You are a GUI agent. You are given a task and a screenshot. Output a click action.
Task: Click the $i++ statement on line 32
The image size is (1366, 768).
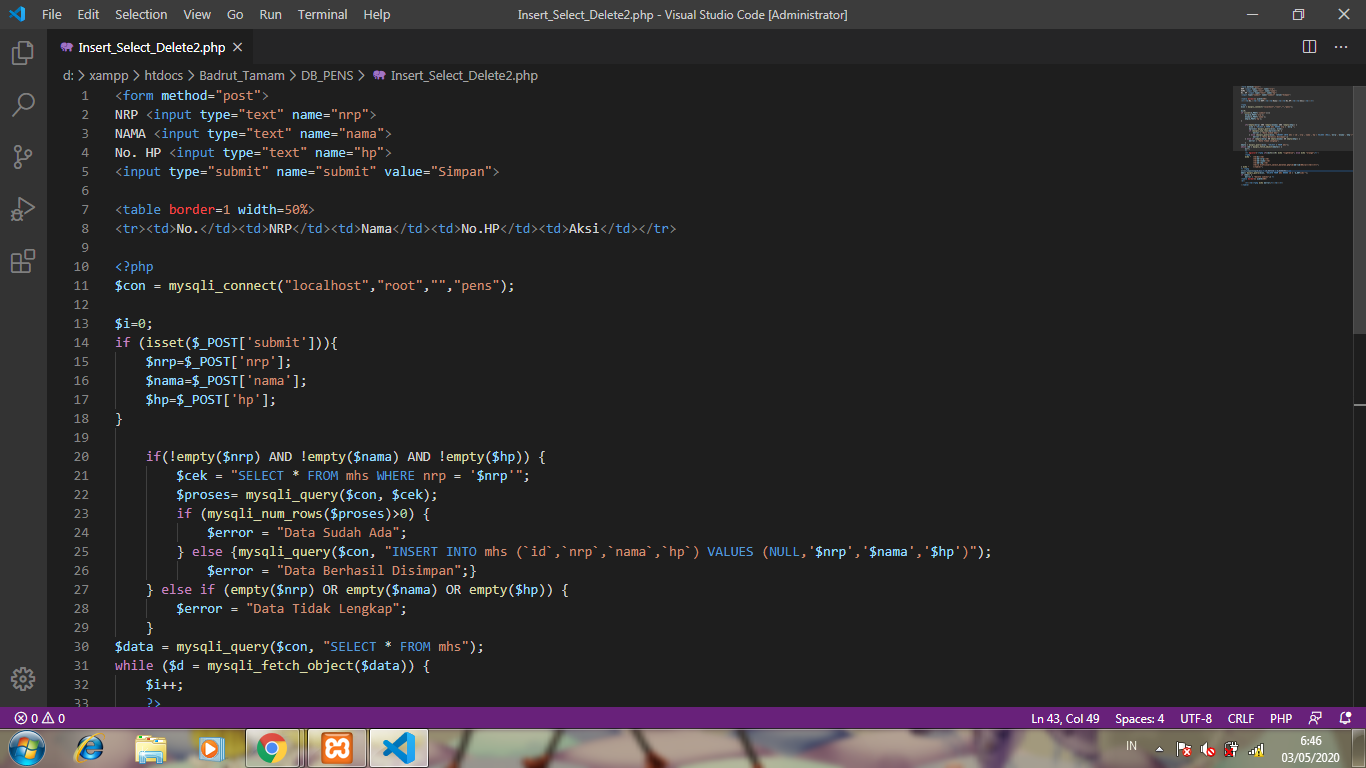click(165, 685)
